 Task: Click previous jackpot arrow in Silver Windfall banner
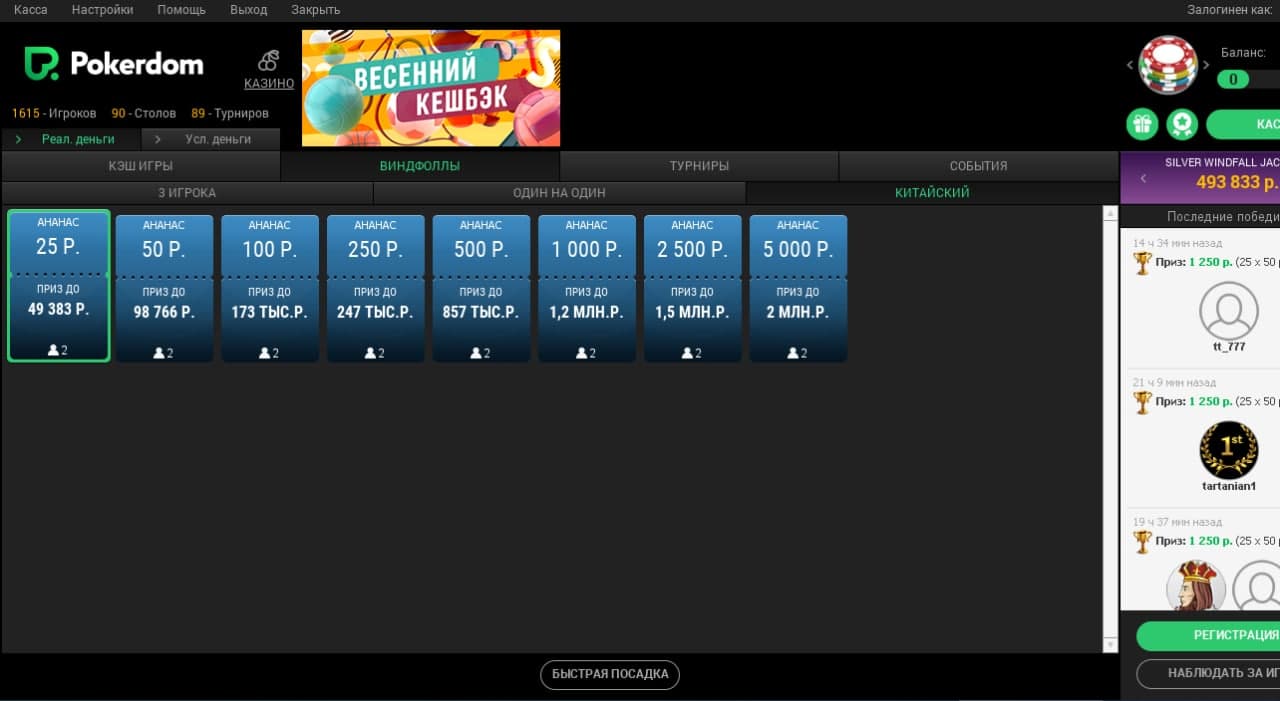pos(1143,179)
